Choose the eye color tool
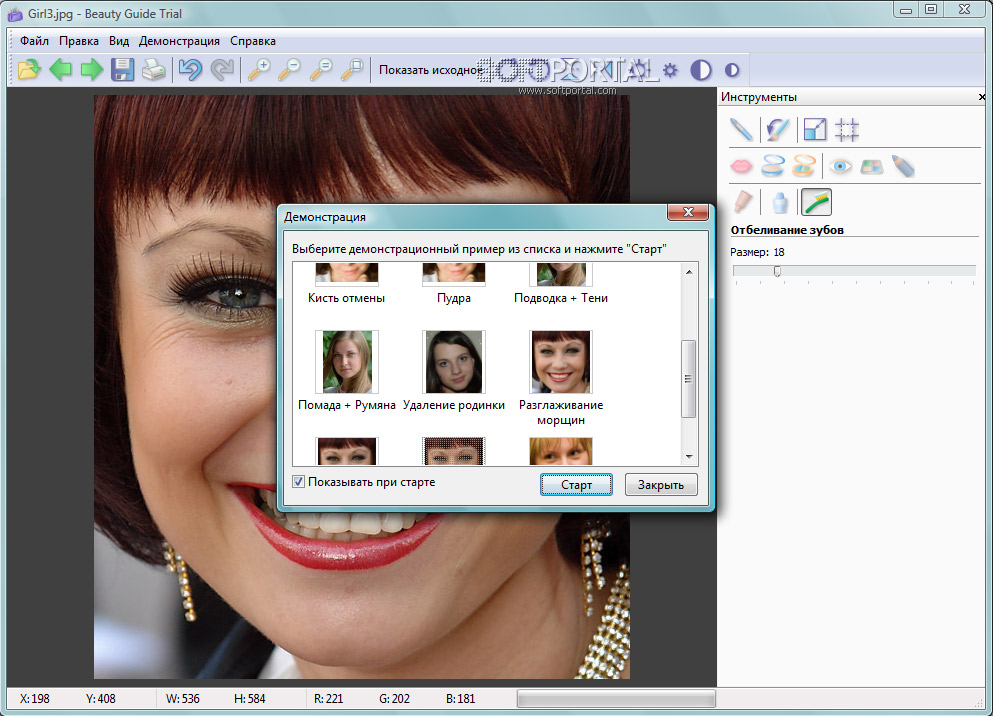993x716 pixels. (x=841, y=166)
